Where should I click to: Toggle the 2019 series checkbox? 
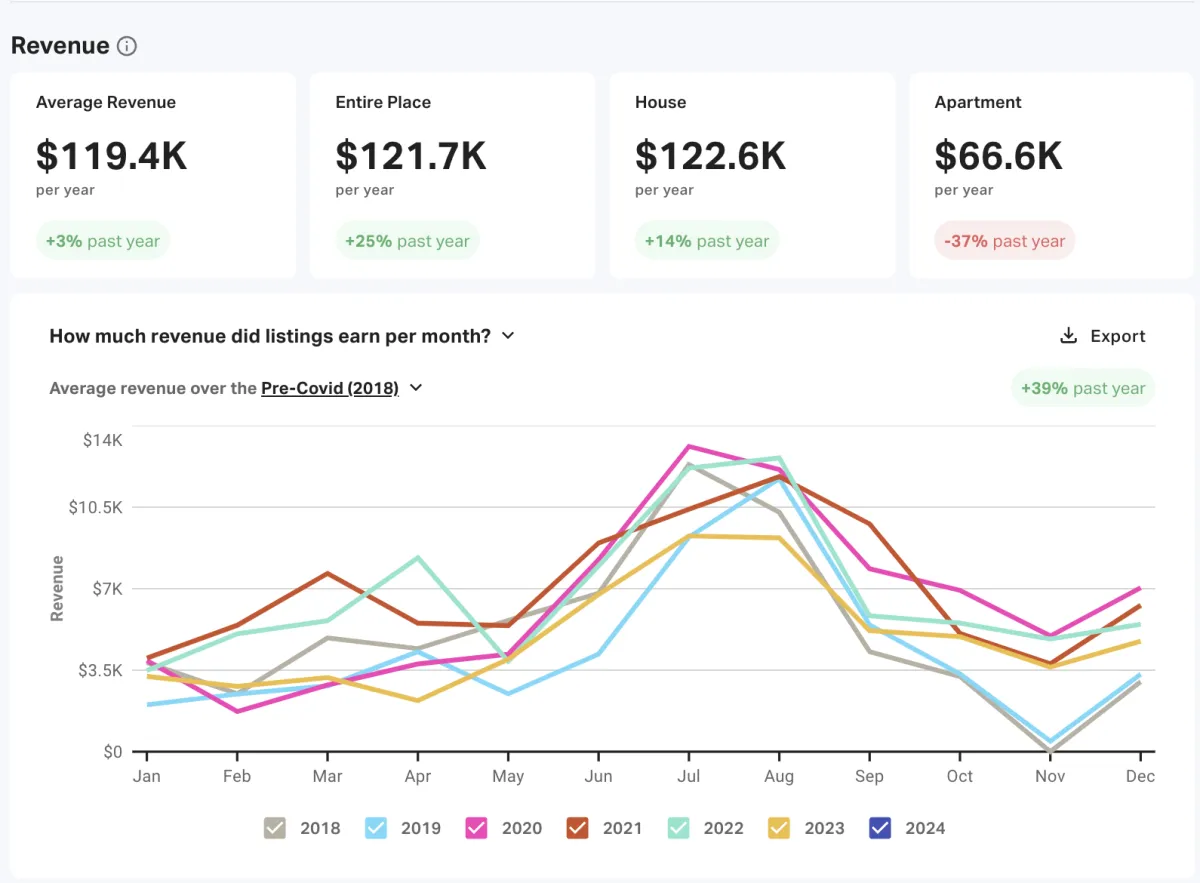tap(376, 828)
